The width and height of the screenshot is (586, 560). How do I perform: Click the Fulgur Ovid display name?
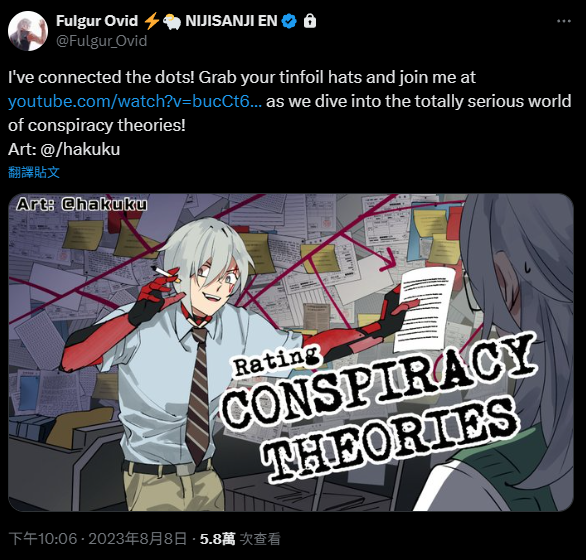(97, 21)
